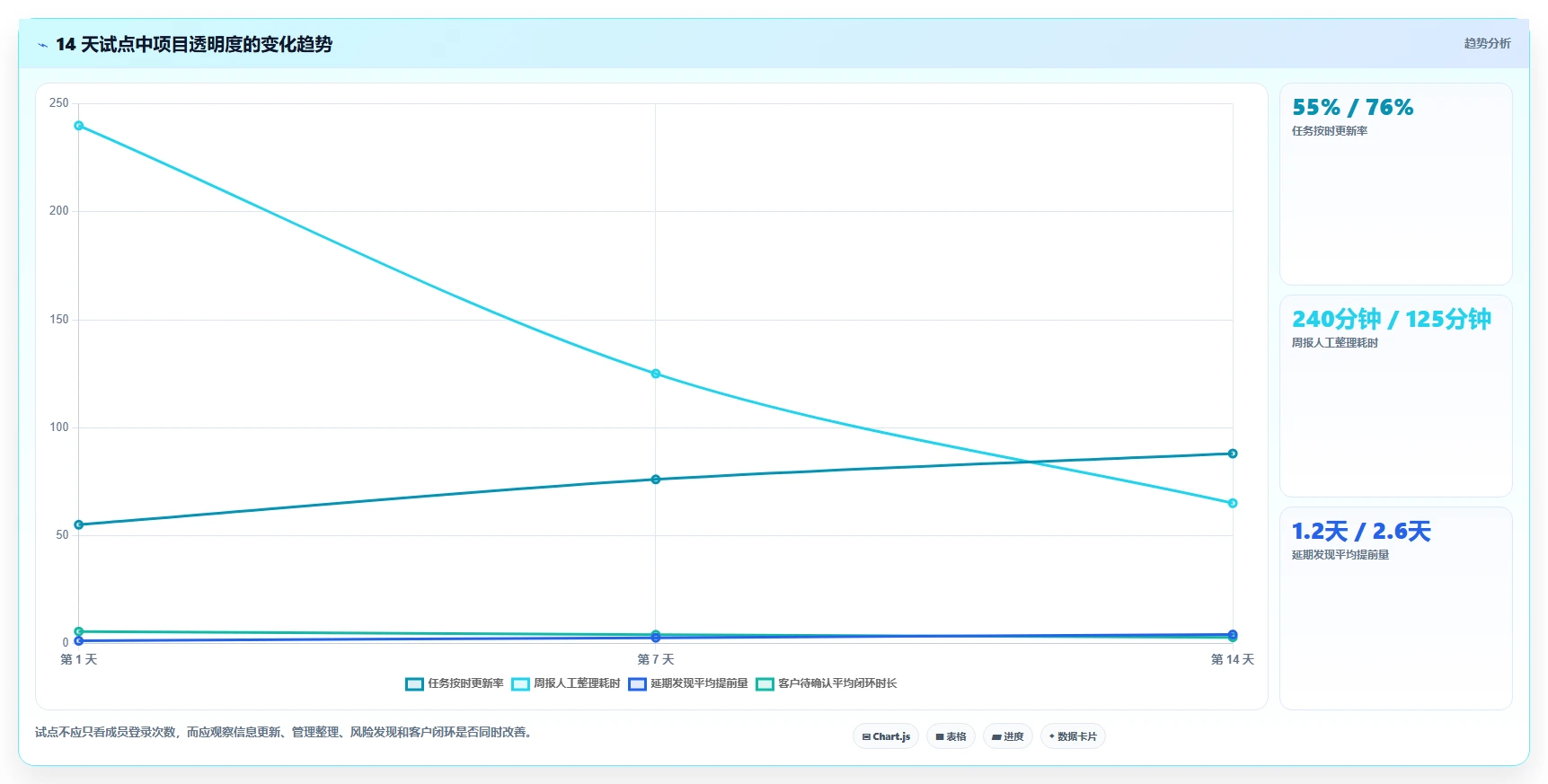Toggle the 任务按时更新率 legend series
The width and height of the screenshot is (1548, 784).
click(455, 683)
